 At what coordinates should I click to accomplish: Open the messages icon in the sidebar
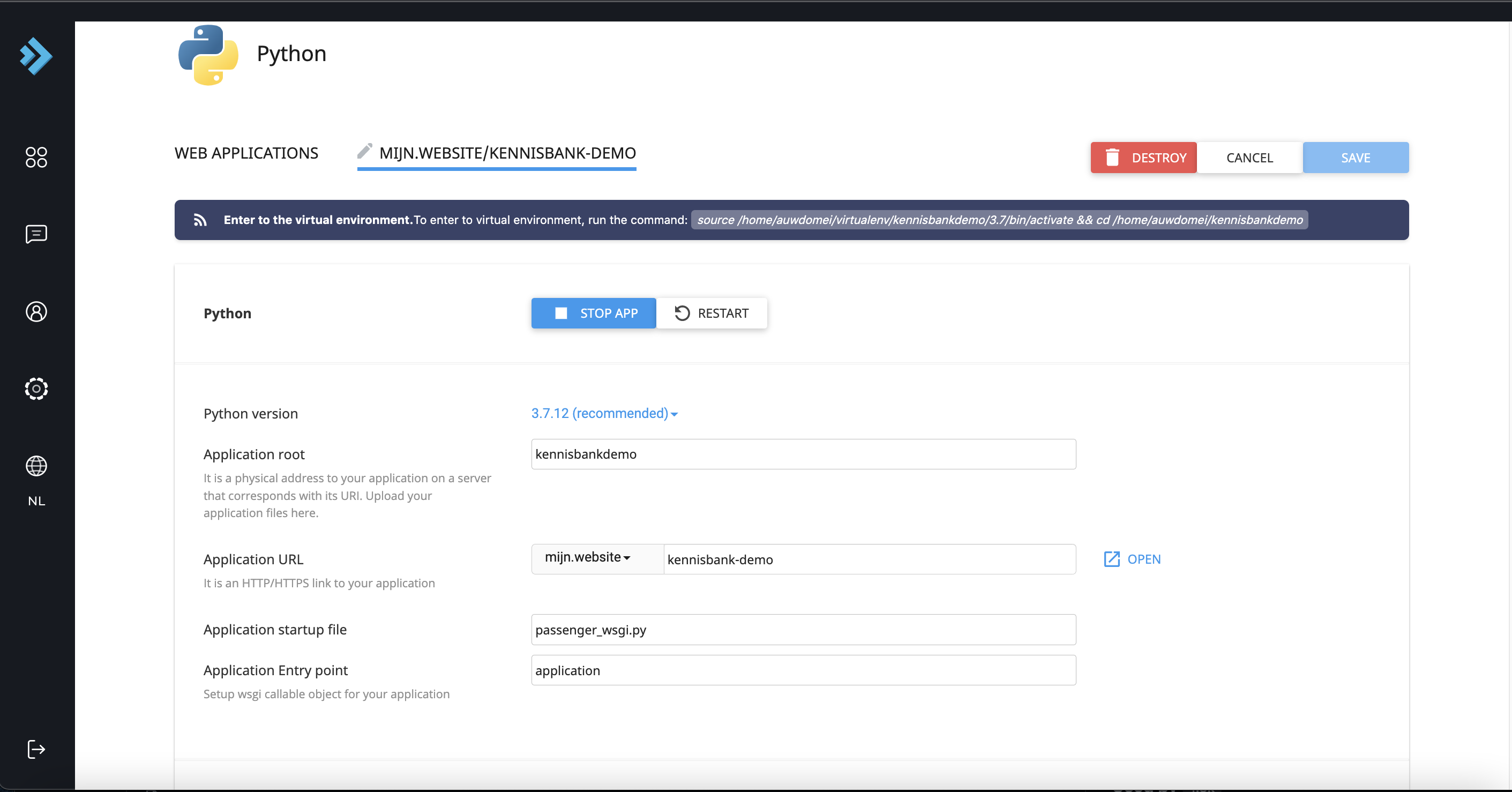[x=36, y=234]
